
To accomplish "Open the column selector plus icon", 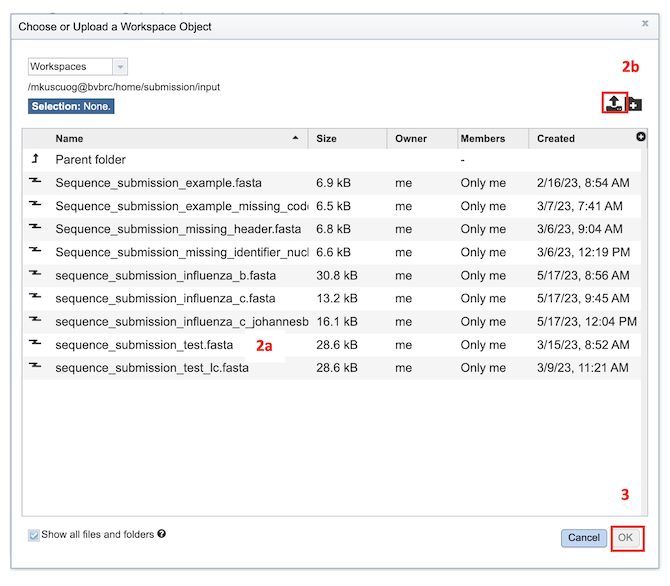I will [641, 136].
